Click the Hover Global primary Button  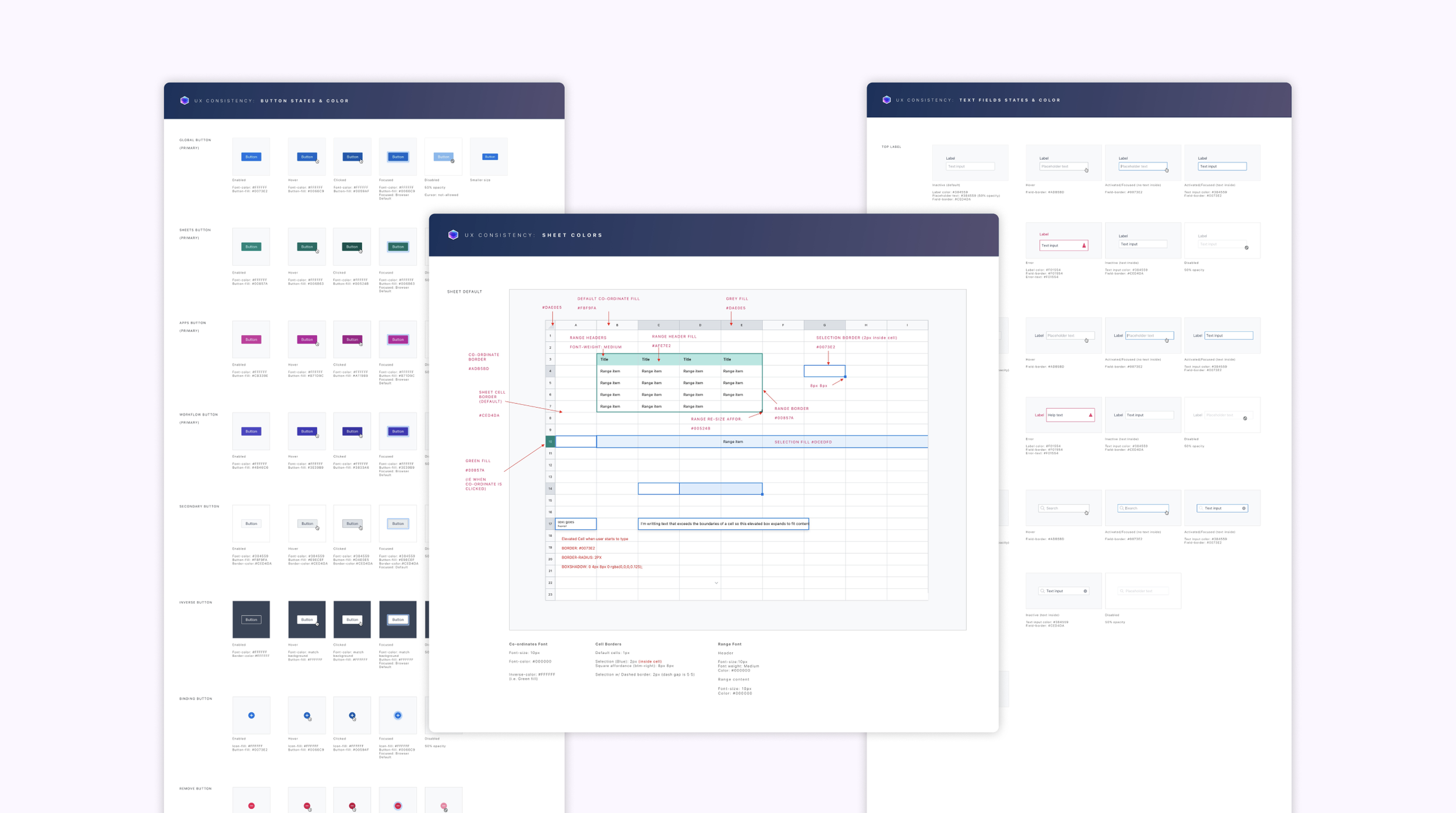click(307, 157)
